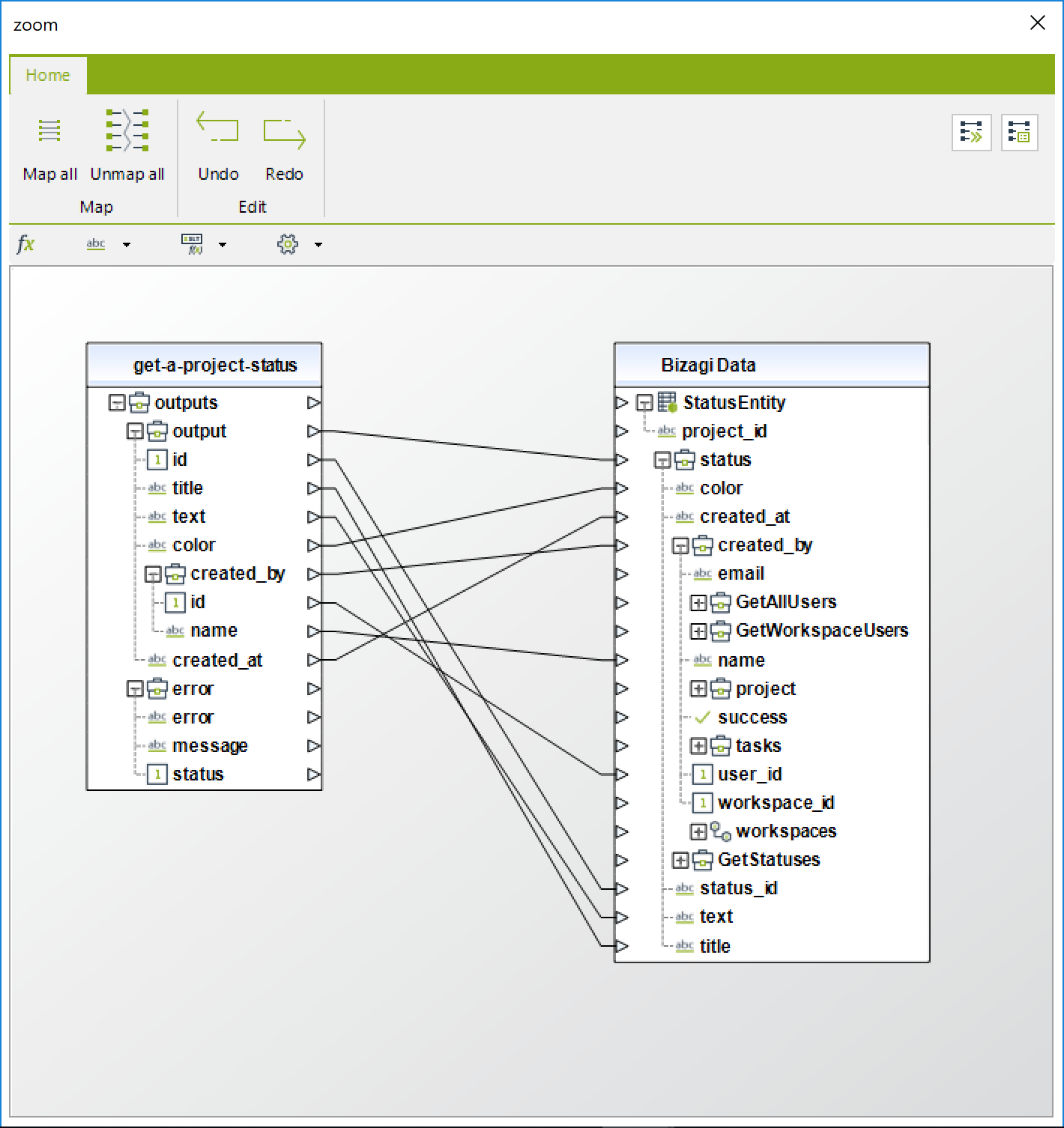The height and width of the screenshot is (1128, 1064).
Task: Open the gear settings dropdown arrow
Action: (x=318, y=245)
